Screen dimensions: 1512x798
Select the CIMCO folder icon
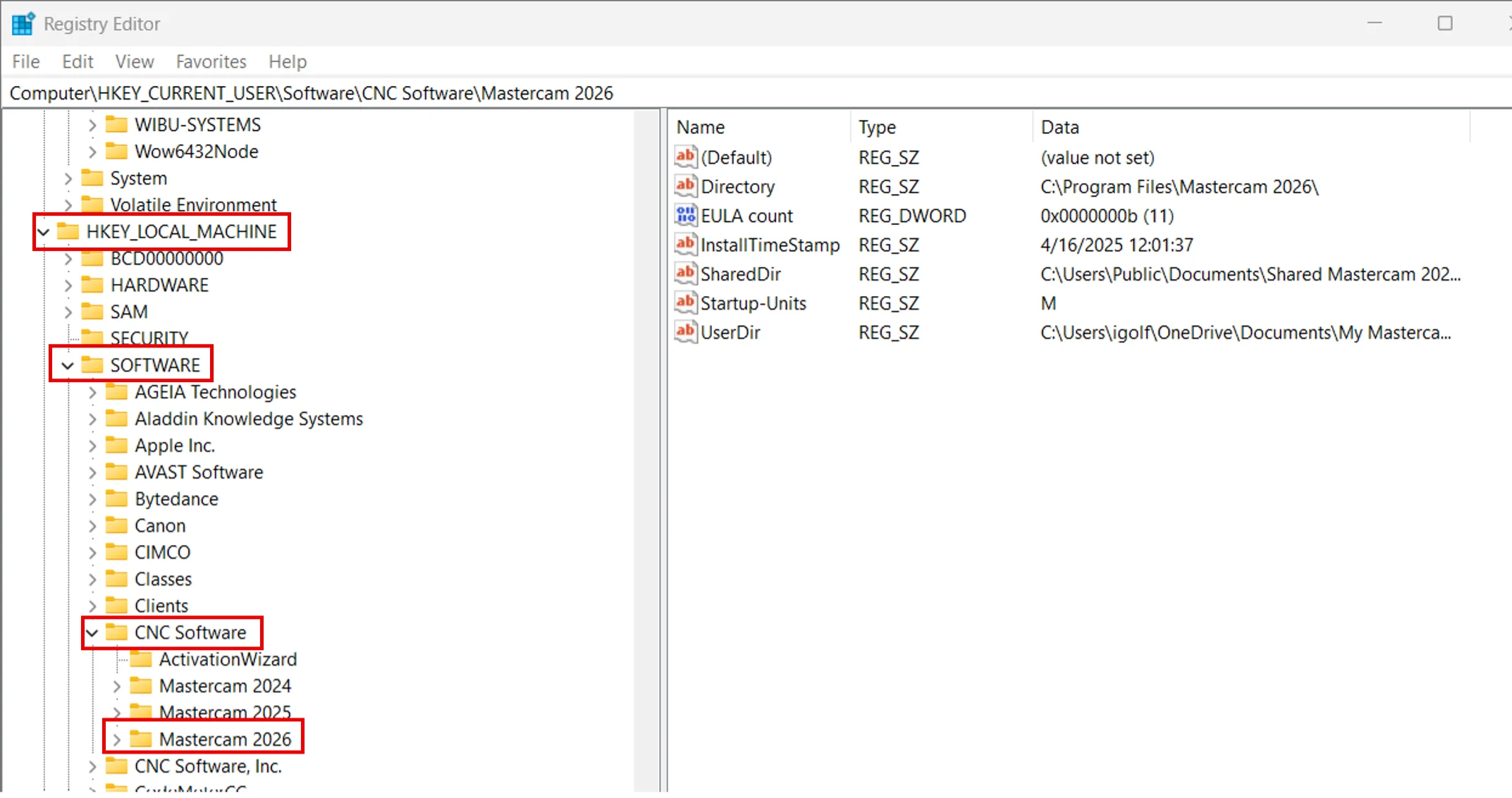click(x=116, y=552)
